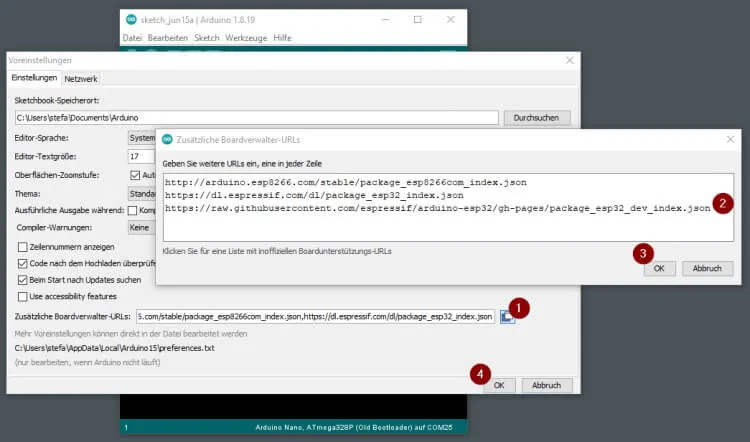Open the URL editor icon beside the Boardverwalter-URLs field

pos(506,317)
